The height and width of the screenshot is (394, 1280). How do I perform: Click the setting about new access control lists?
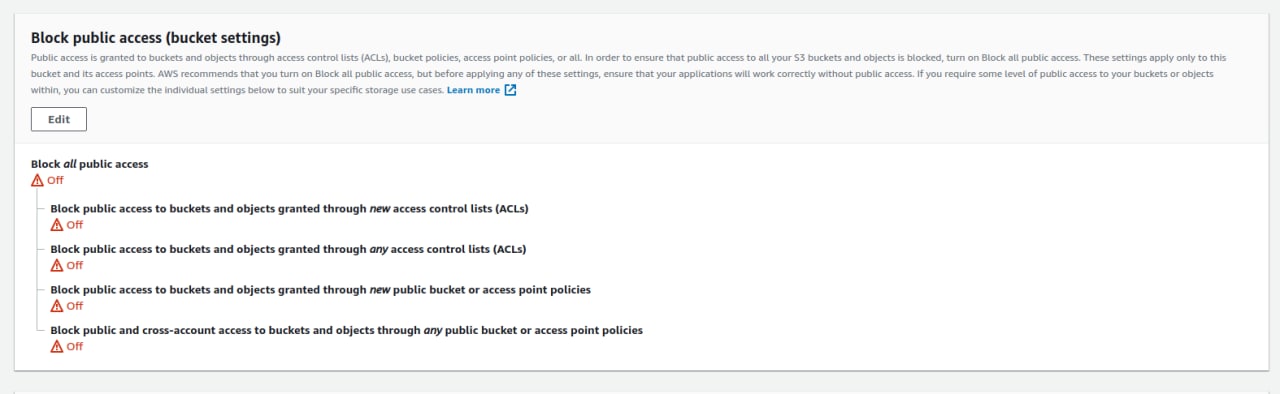[x=289, y=209]
